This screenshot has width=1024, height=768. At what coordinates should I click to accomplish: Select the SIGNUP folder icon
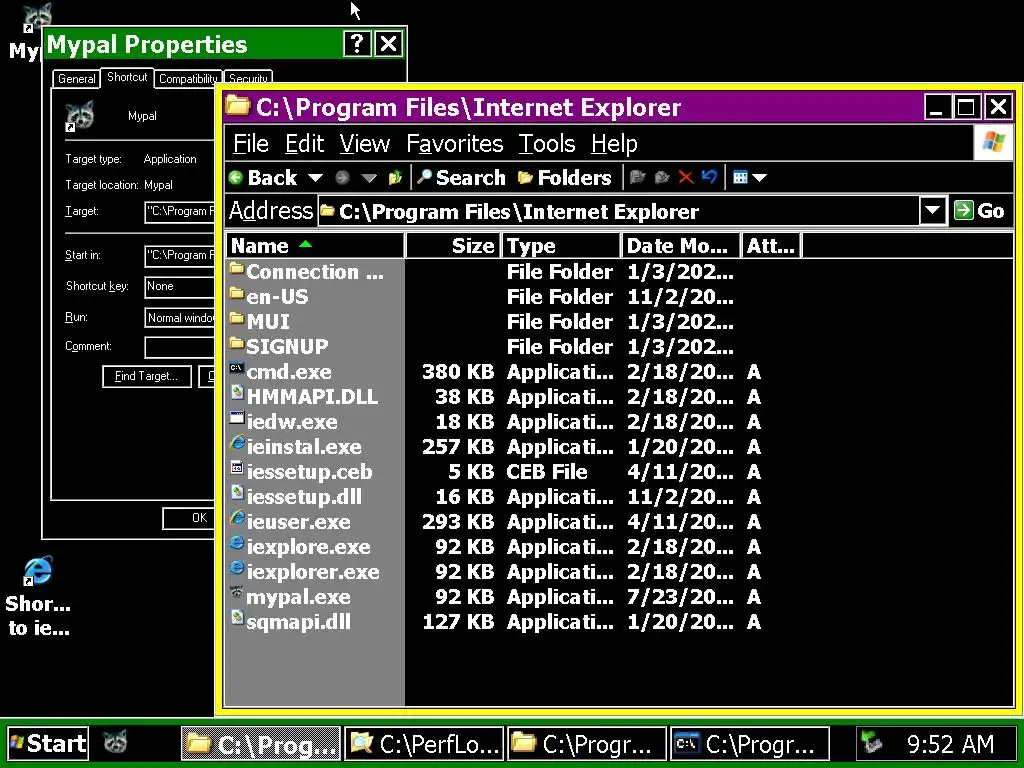pos(236,344)
